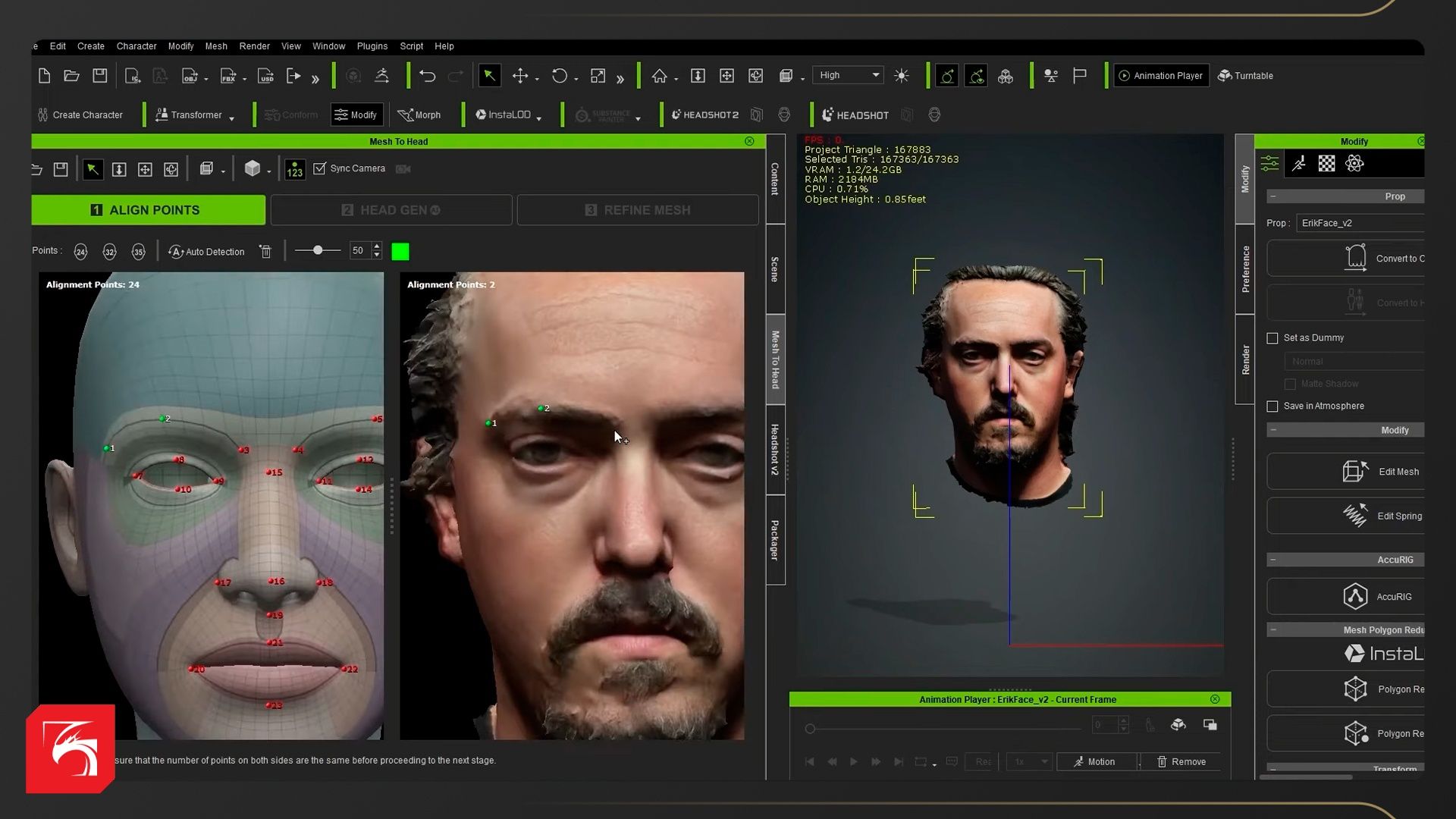Expand the Transformer dropdown arrow

[231, 118]
